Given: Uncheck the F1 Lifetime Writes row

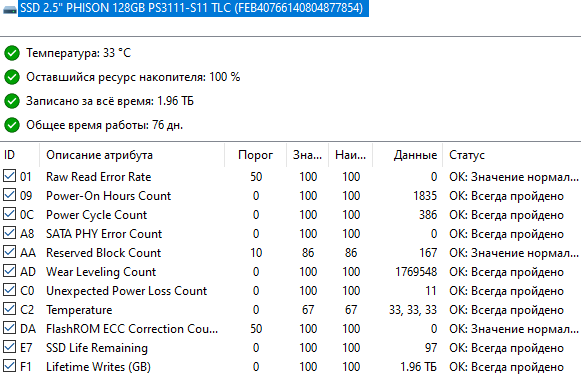Looking at the screenshot, I should (9, 366).
